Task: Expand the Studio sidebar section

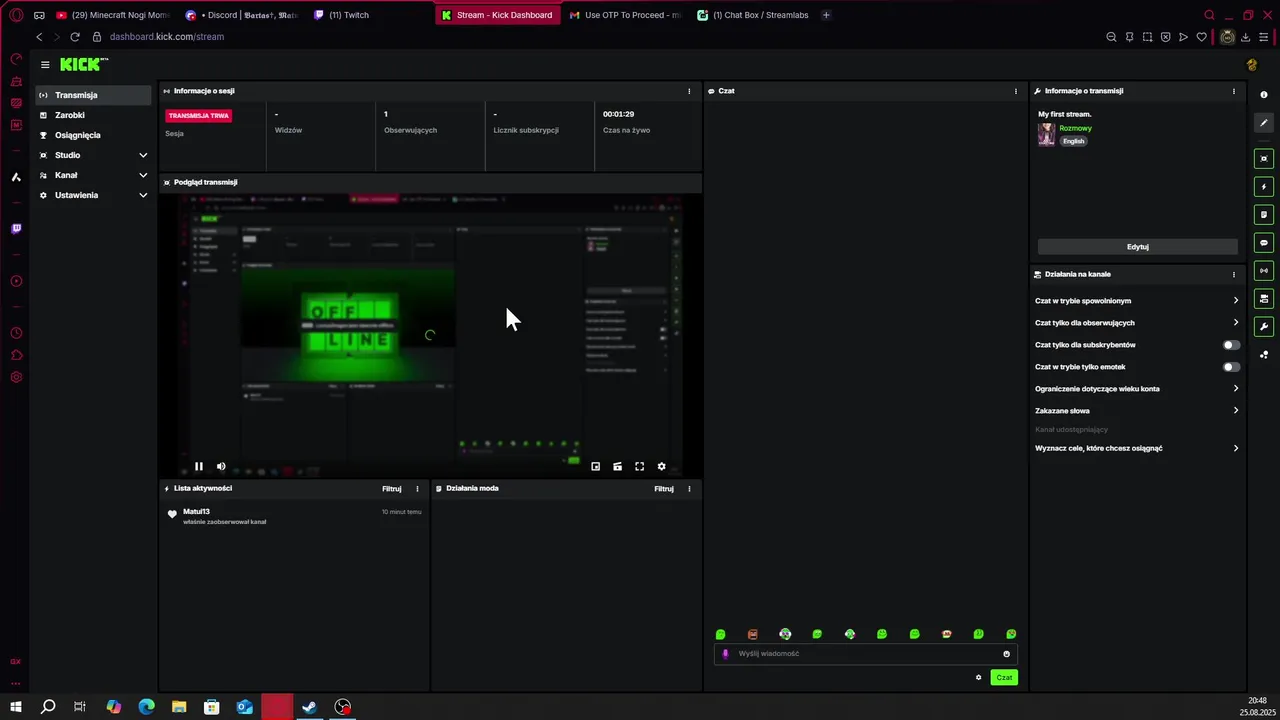Action: tap(93, 155)
